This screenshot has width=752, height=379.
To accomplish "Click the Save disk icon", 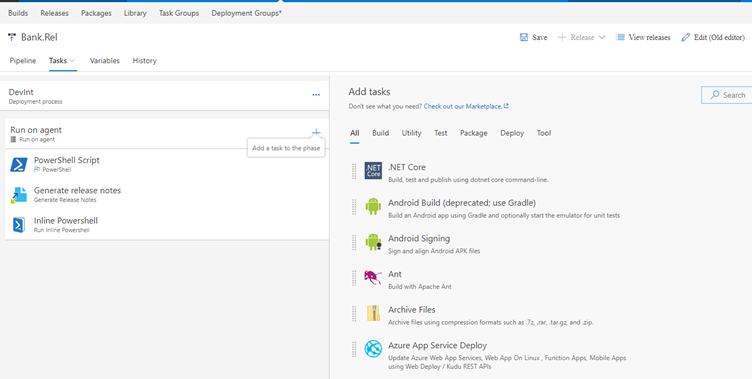I will 524,37.
